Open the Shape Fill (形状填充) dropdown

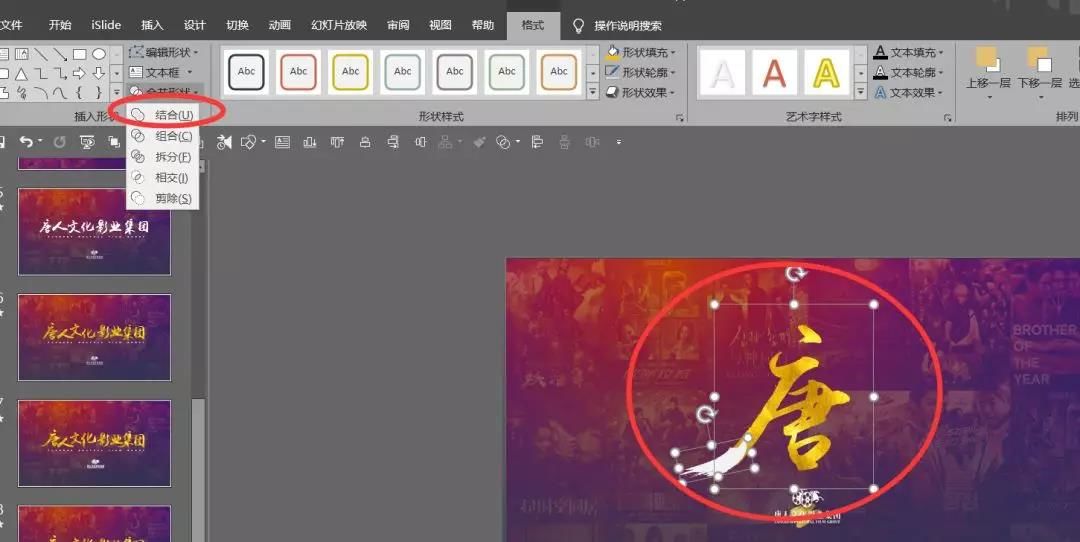click(641, 52)
